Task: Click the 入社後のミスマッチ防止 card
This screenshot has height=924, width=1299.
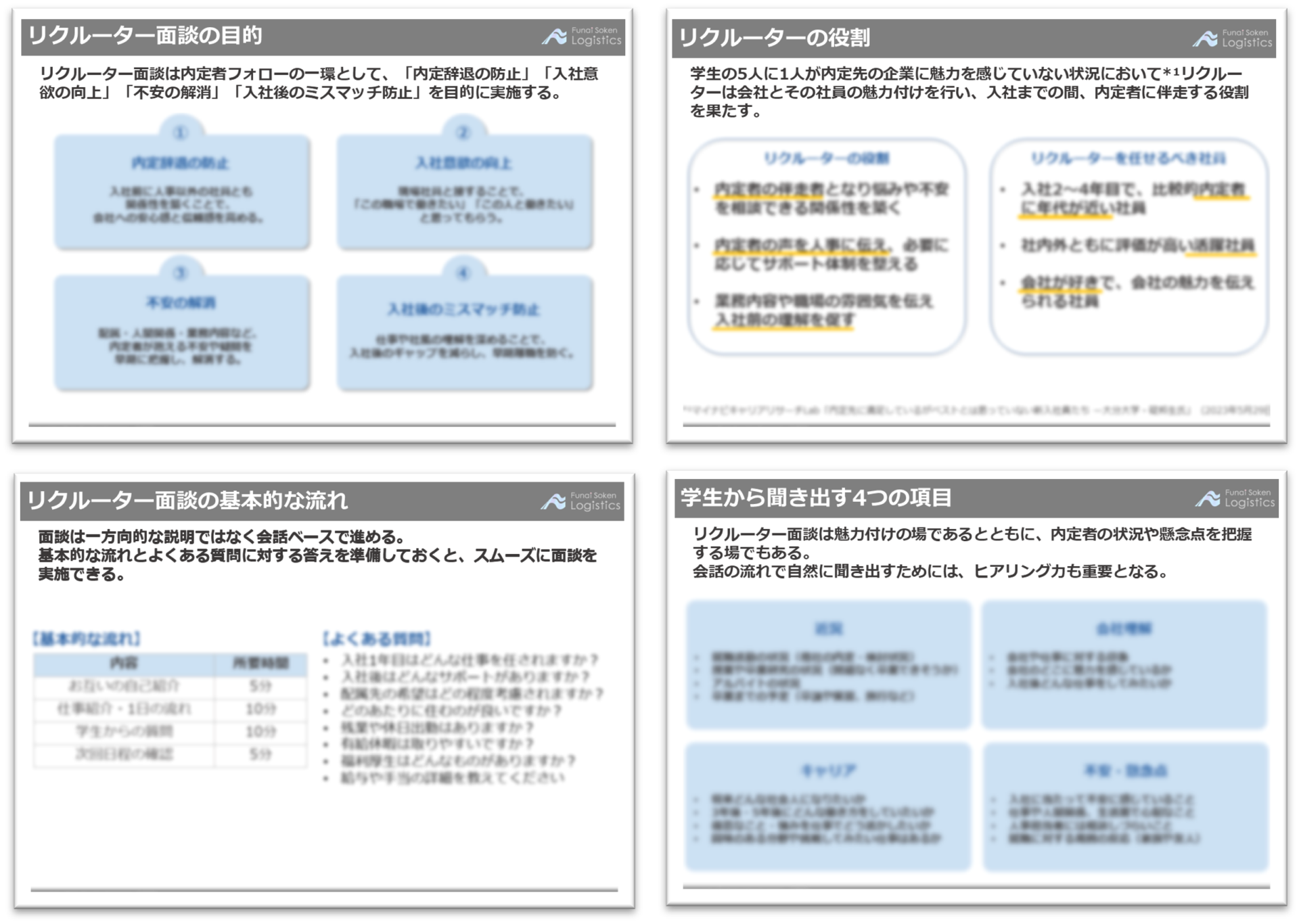Action: tap(465, 333)
